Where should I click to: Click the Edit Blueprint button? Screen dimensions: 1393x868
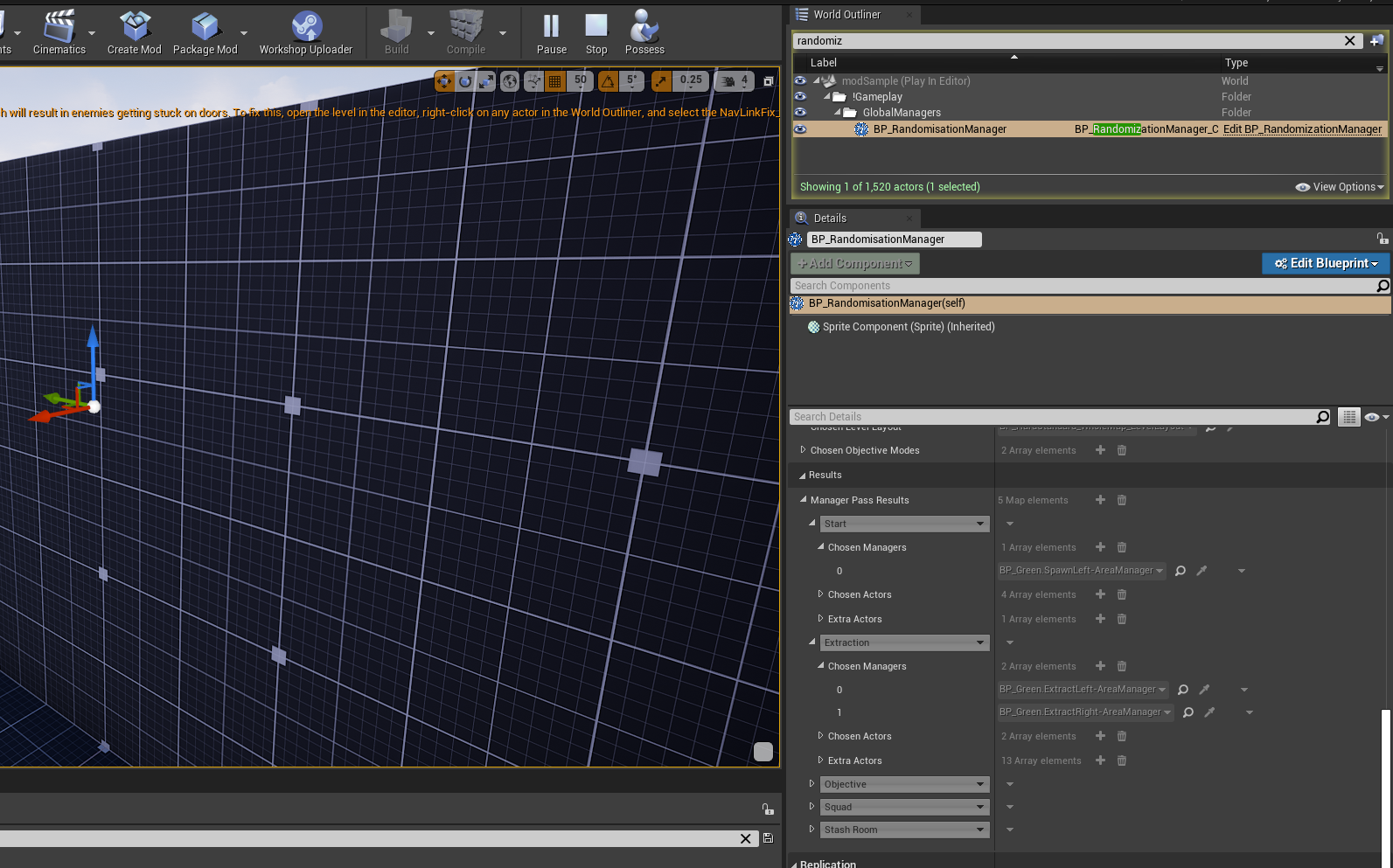tap(1326, 263)
